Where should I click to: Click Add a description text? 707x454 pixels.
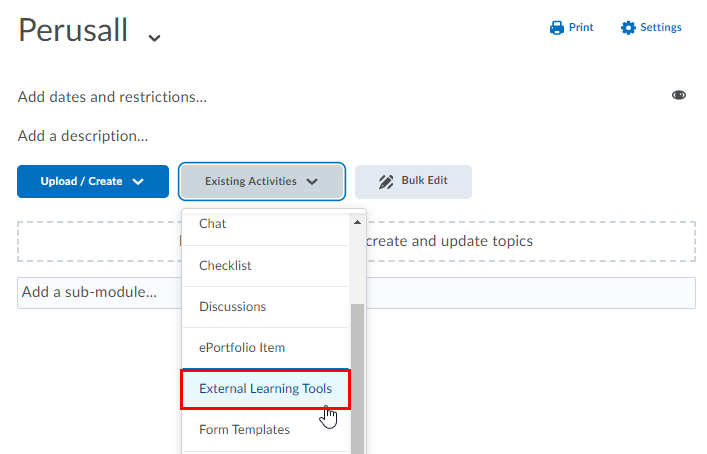(x=82, y=135)
